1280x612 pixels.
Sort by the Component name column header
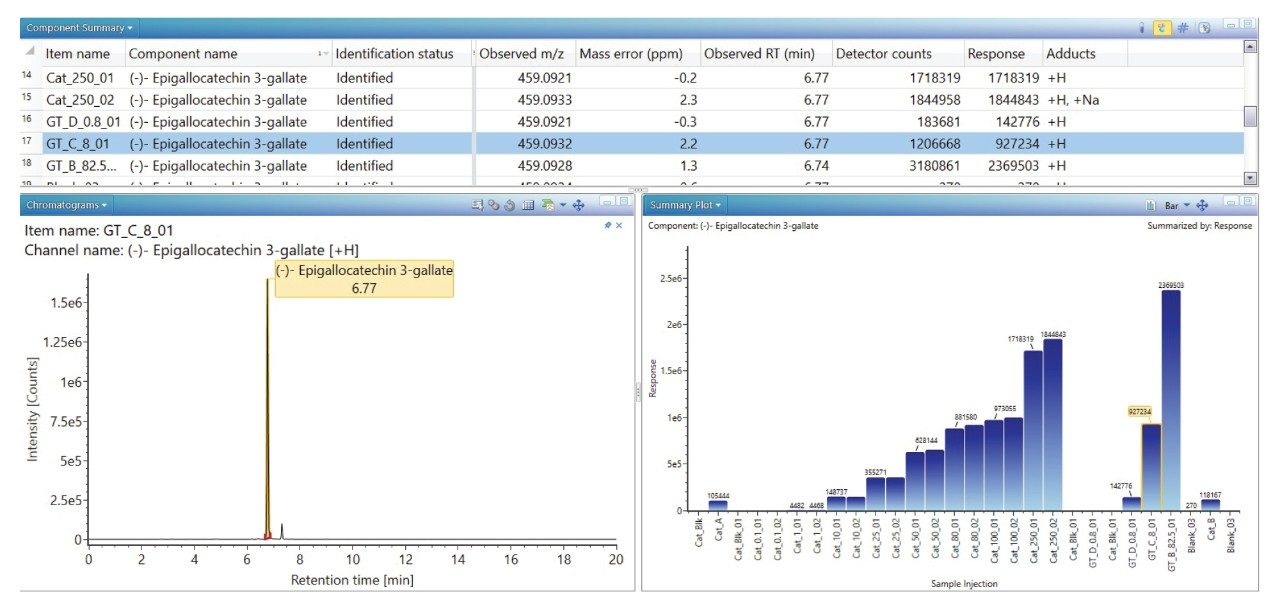click(228, 54)
